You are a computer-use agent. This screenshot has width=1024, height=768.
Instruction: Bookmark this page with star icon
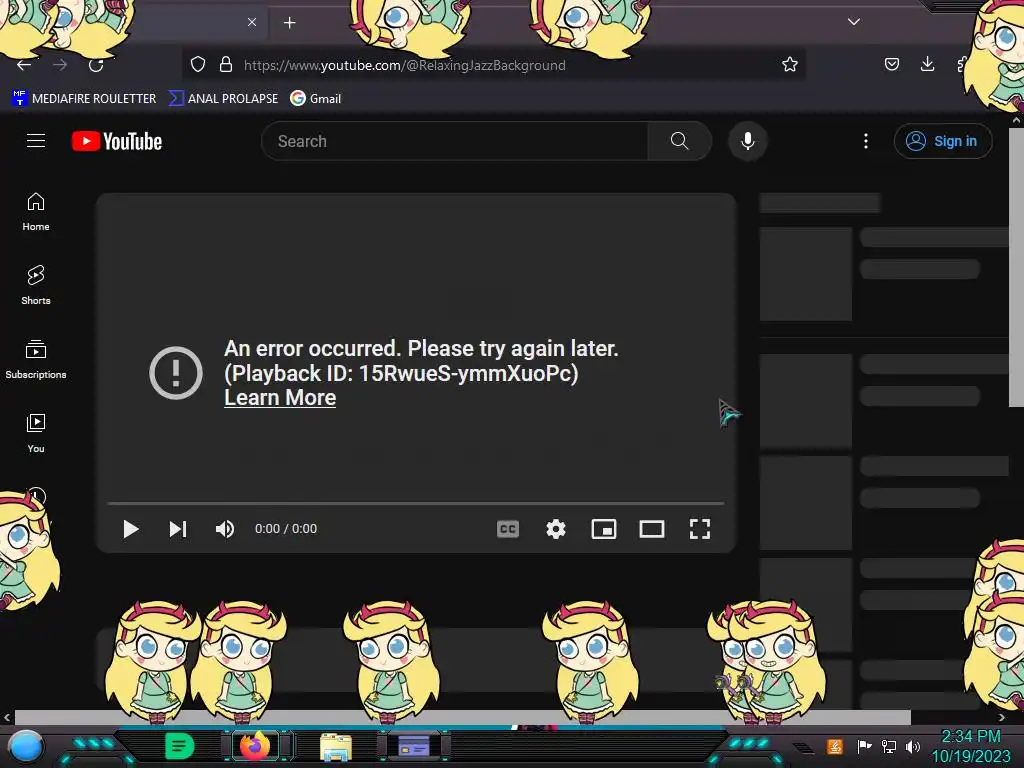(790, 64)
